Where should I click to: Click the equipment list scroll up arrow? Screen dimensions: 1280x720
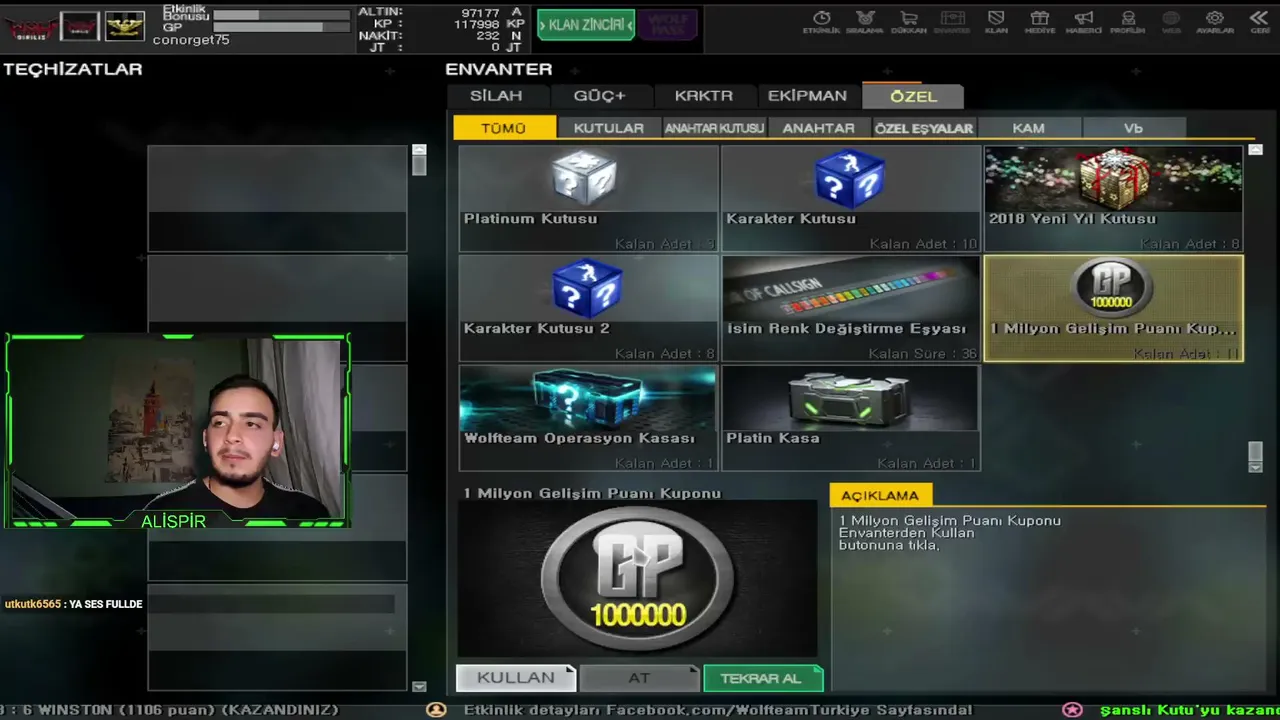click(419, 151)
